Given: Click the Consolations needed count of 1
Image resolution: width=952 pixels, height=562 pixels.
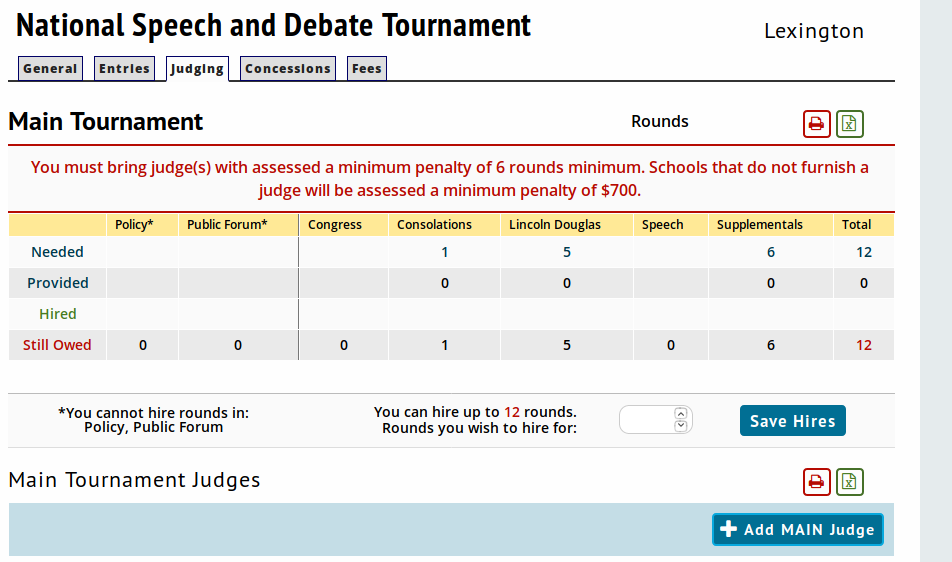Looking at the screenshot, I should point(445,252).
